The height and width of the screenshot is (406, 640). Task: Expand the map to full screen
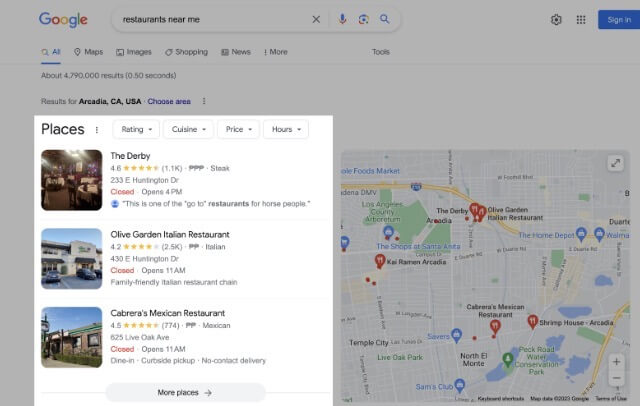coord(616,164)
